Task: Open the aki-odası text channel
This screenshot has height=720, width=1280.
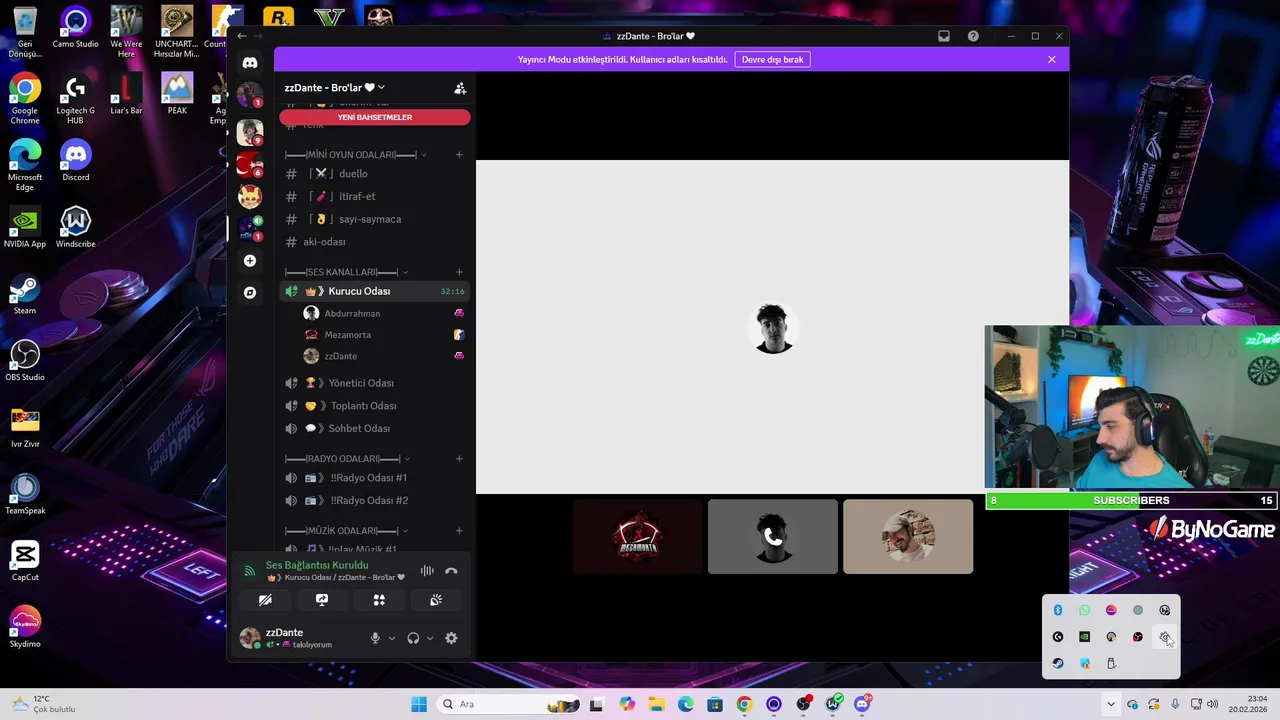Action: (x=375, y=242)
